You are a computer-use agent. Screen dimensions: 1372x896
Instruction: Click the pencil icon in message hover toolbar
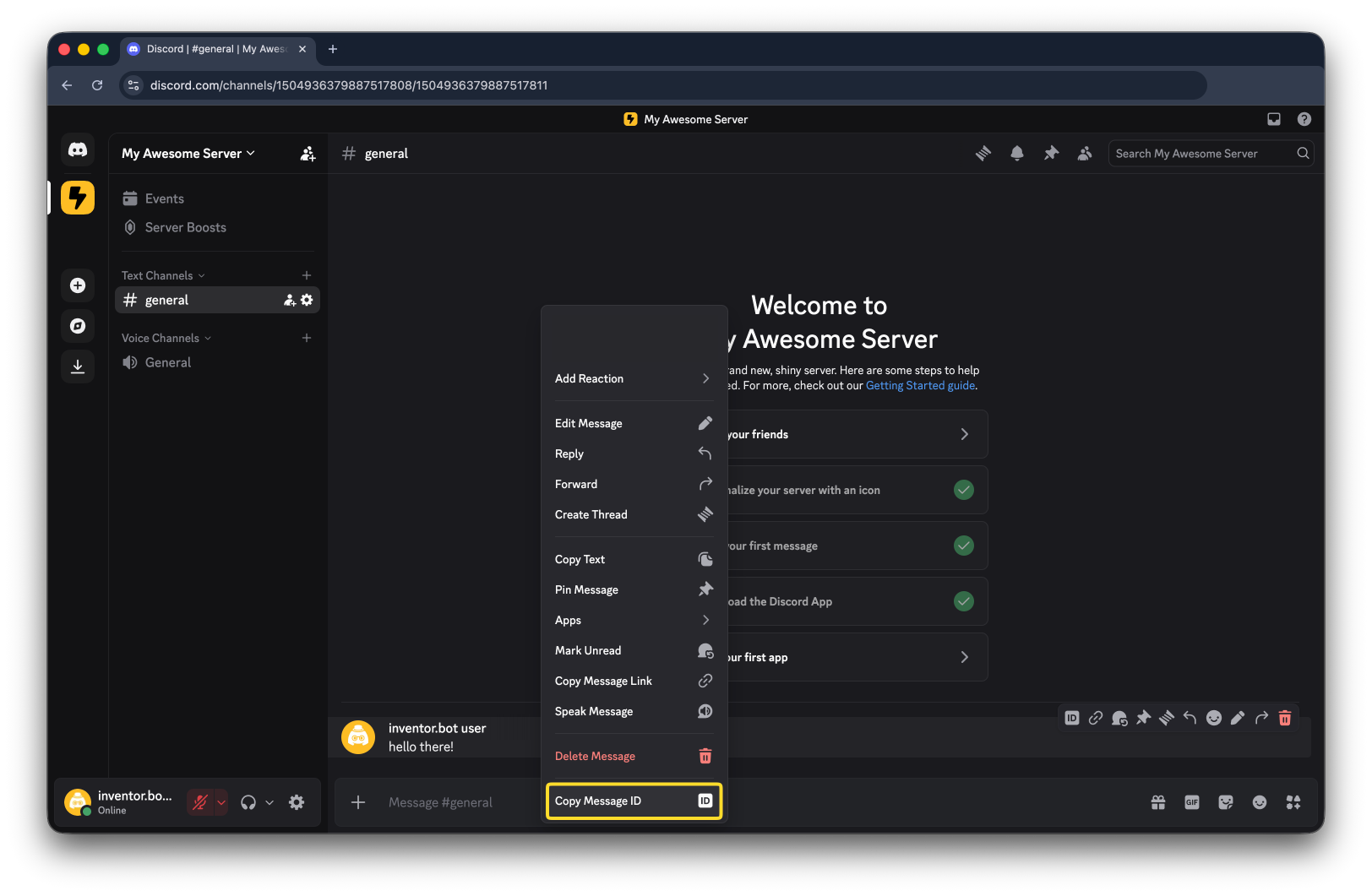click(x=1238, y=718)
